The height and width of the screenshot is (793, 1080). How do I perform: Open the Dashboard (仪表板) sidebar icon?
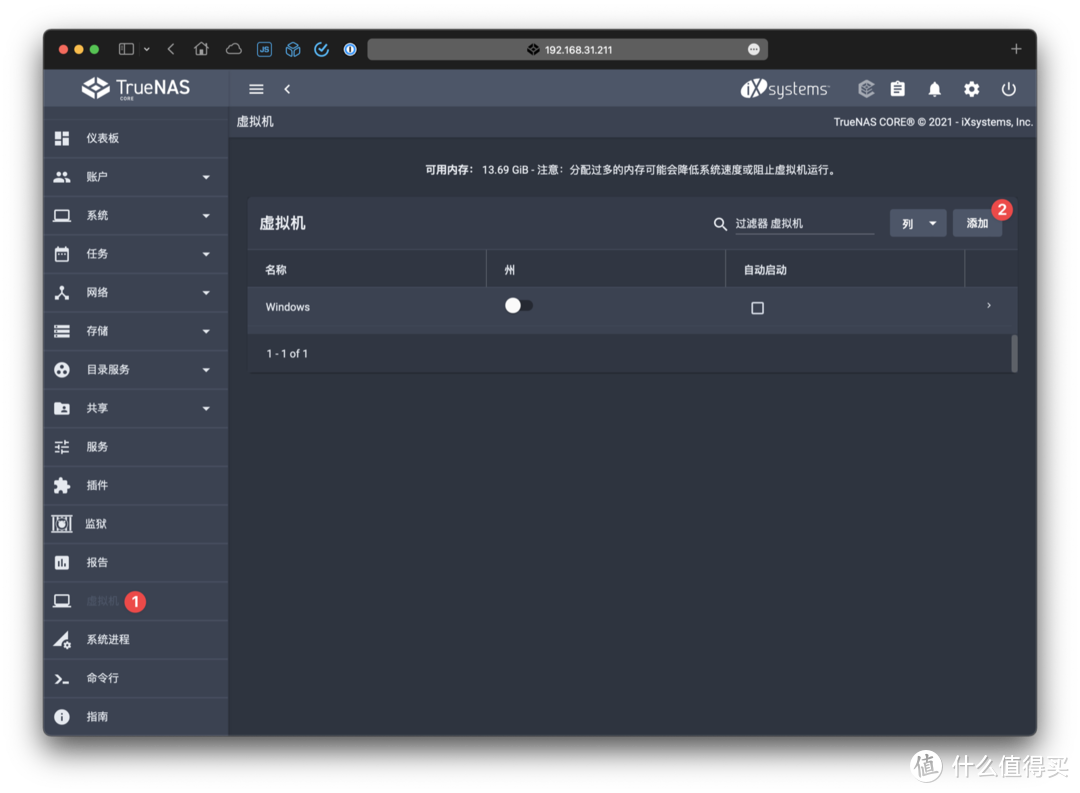62,138
